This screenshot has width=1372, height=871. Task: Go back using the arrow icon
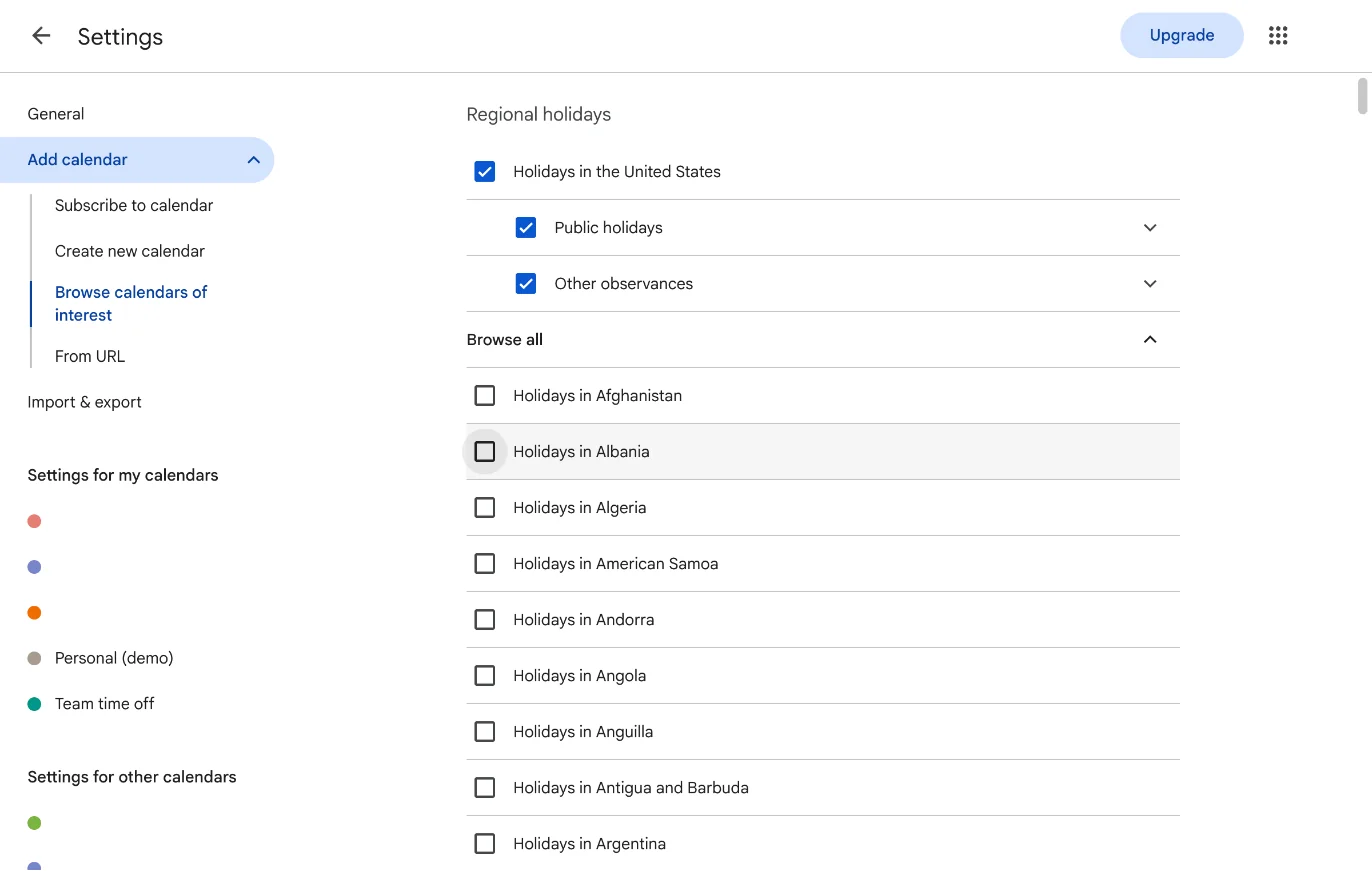click(41, 36)
